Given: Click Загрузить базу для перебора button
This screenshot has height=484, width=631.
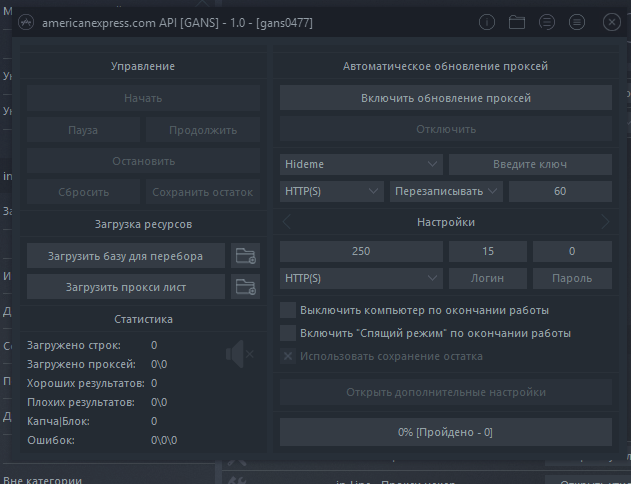Looking at the screenshot, I should tap(126, 255).
